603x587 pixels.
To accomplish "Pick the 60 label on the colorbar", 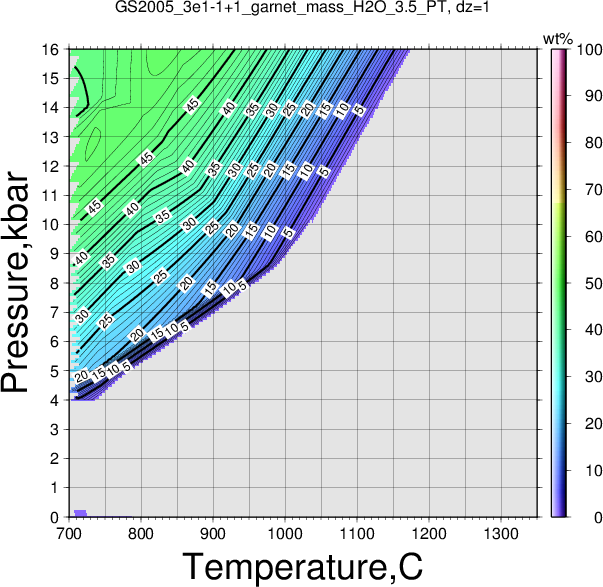I will click(x=594, y=237).
